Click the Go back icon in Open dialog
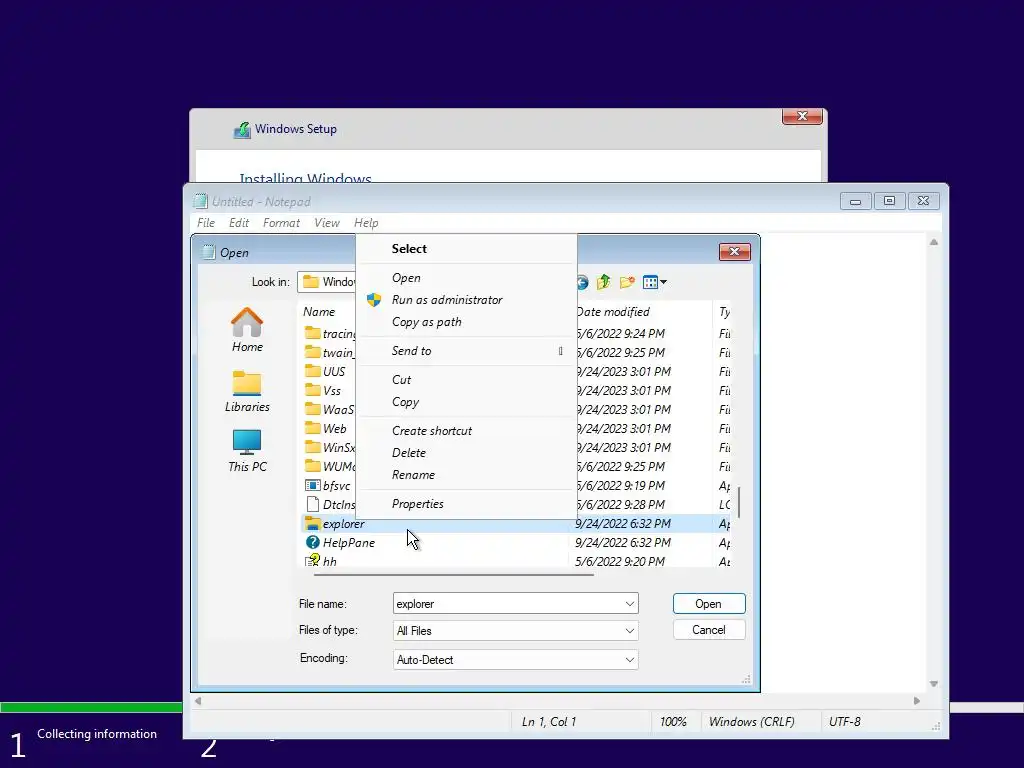Screen dimensions: 1024x768 point(582,282)
